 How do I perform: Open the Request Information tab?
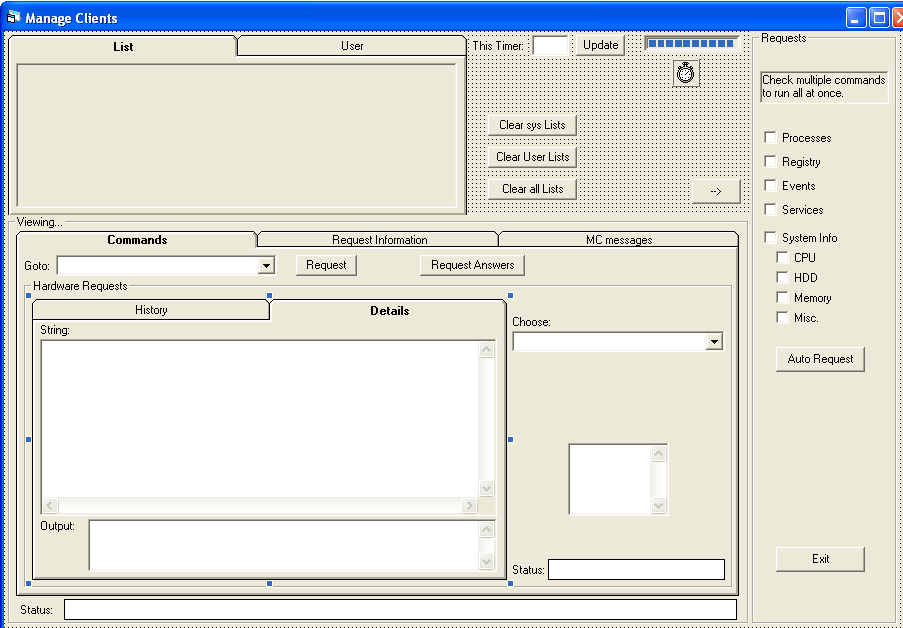click(379, 240)
